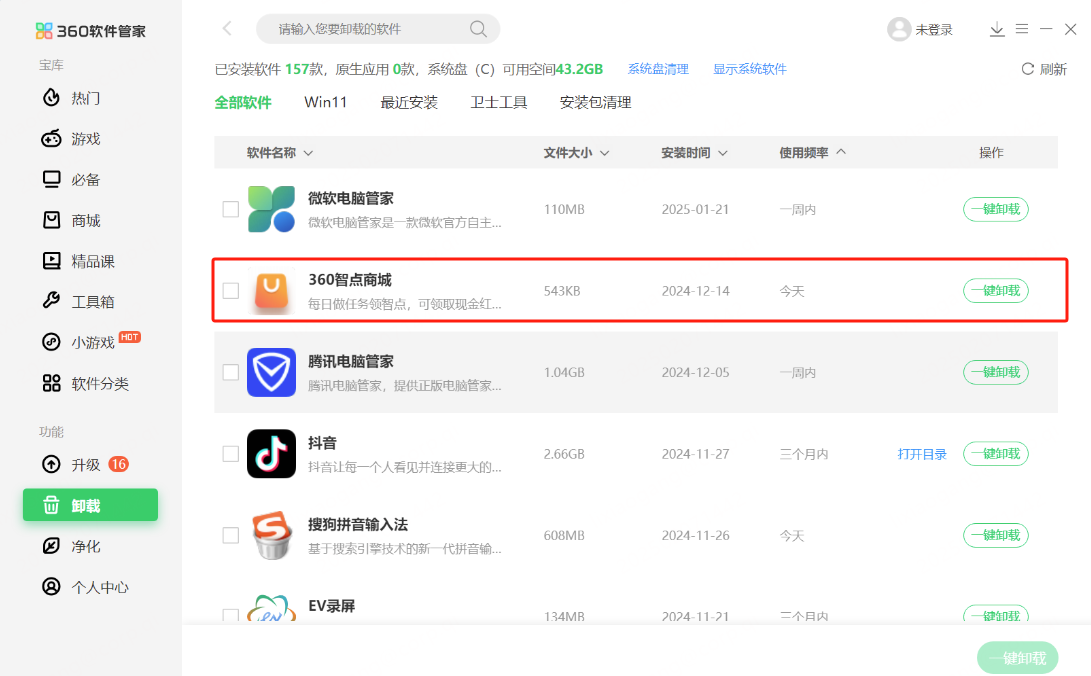Switch to 安装包清理 tab
This screenshot has width=1091, height=676.
[x=596, y=102]
